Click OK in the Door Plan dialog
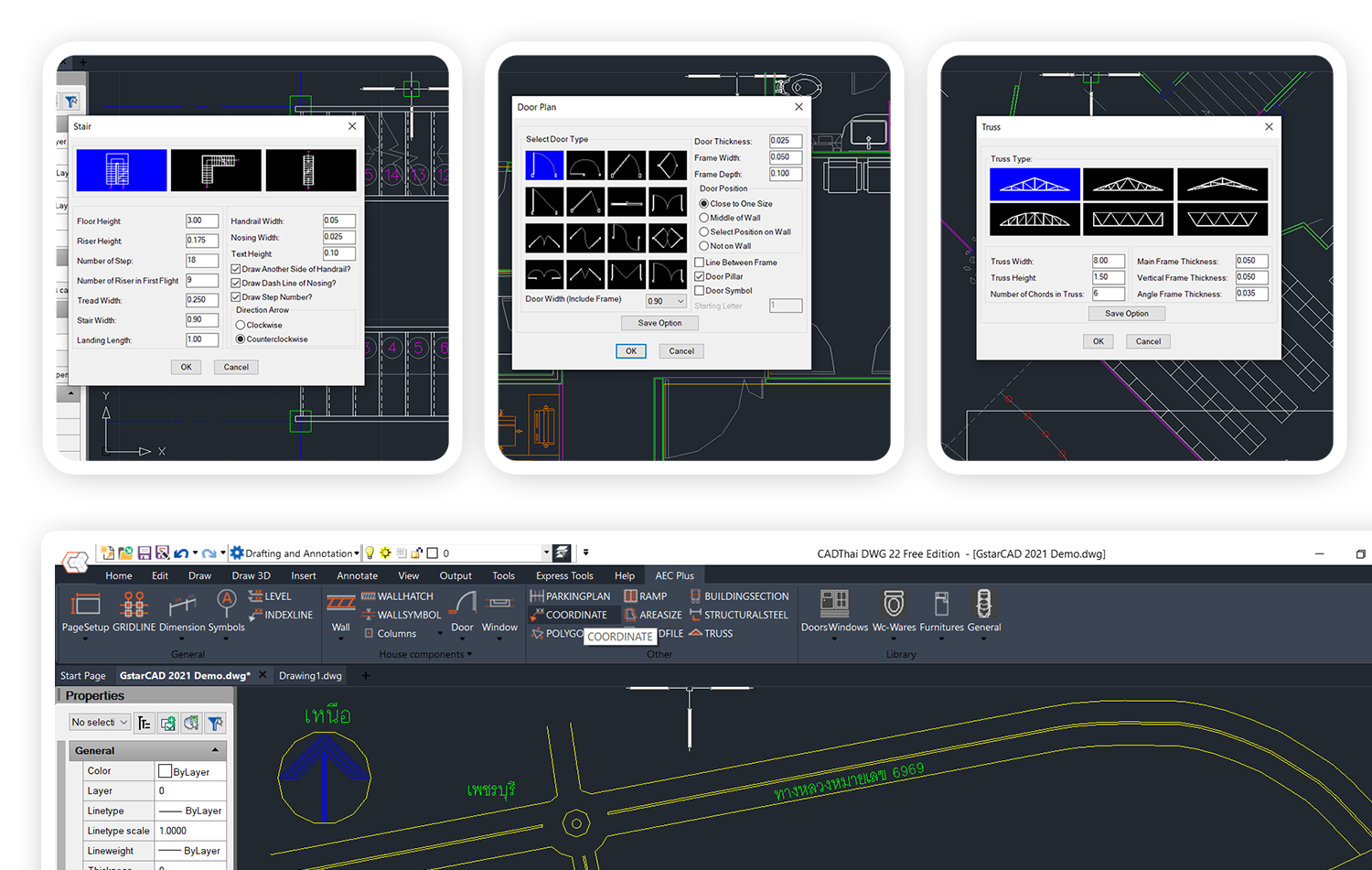 [631, 350]
